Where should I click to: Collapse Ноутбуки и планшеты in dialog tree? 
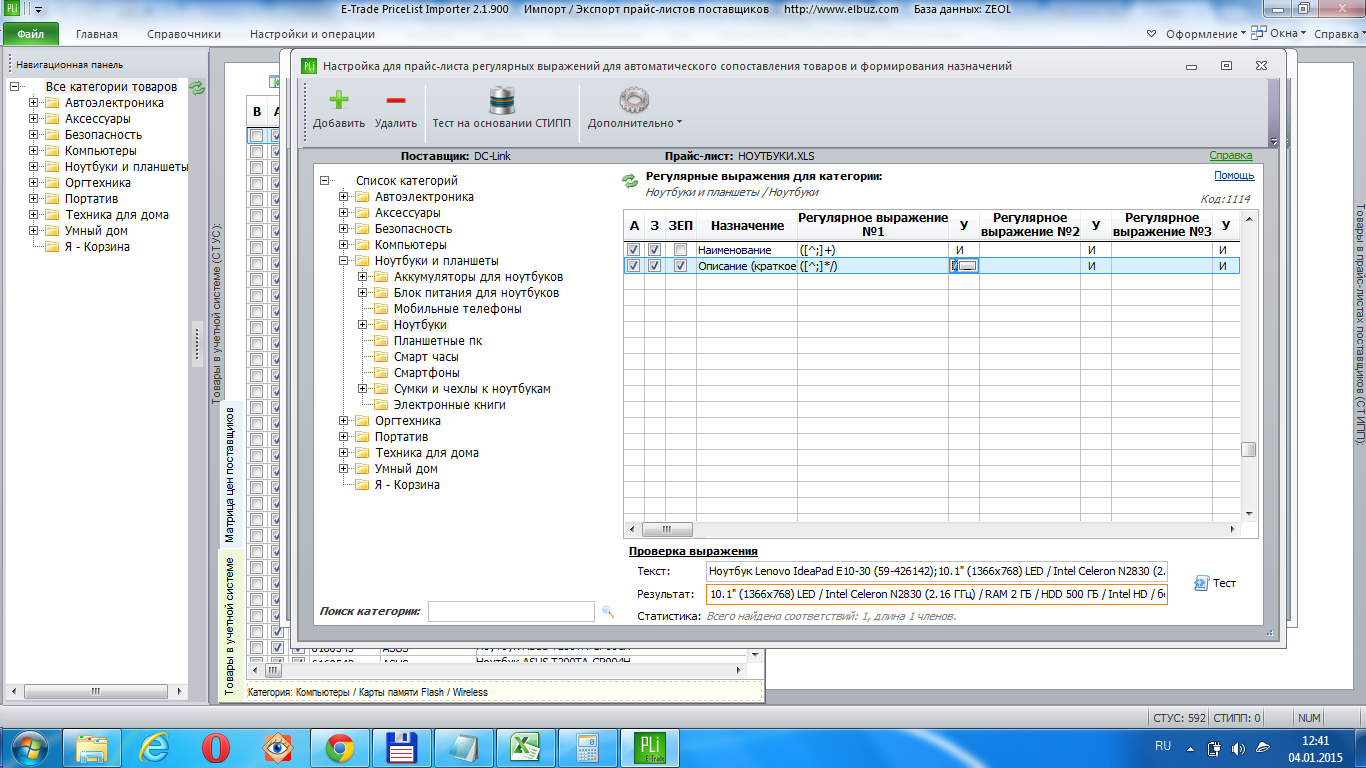point(344,261)
